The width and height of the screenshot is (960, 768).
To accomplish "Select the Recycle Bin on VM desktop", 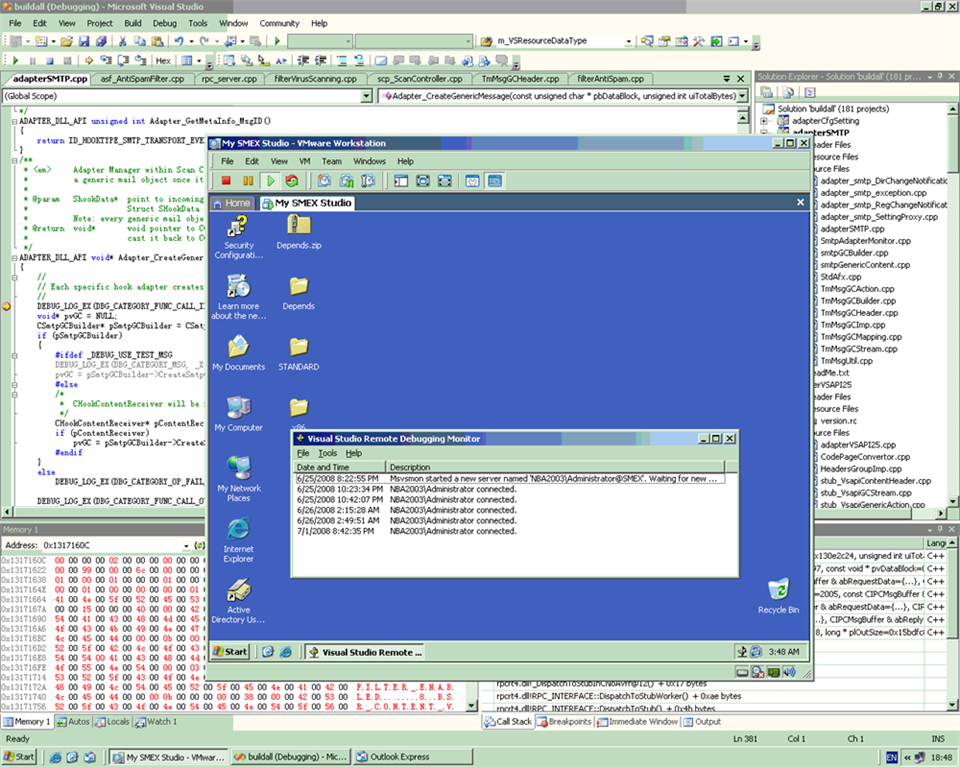I will [x=778, y=596].
